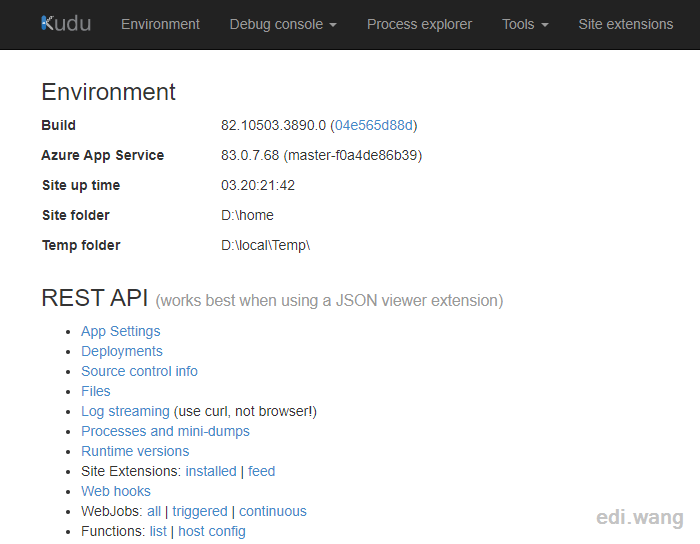Screen dimensions: 700x544
Task: Open build commit 04e565d88d link
Action: click(x=374, y=125)
